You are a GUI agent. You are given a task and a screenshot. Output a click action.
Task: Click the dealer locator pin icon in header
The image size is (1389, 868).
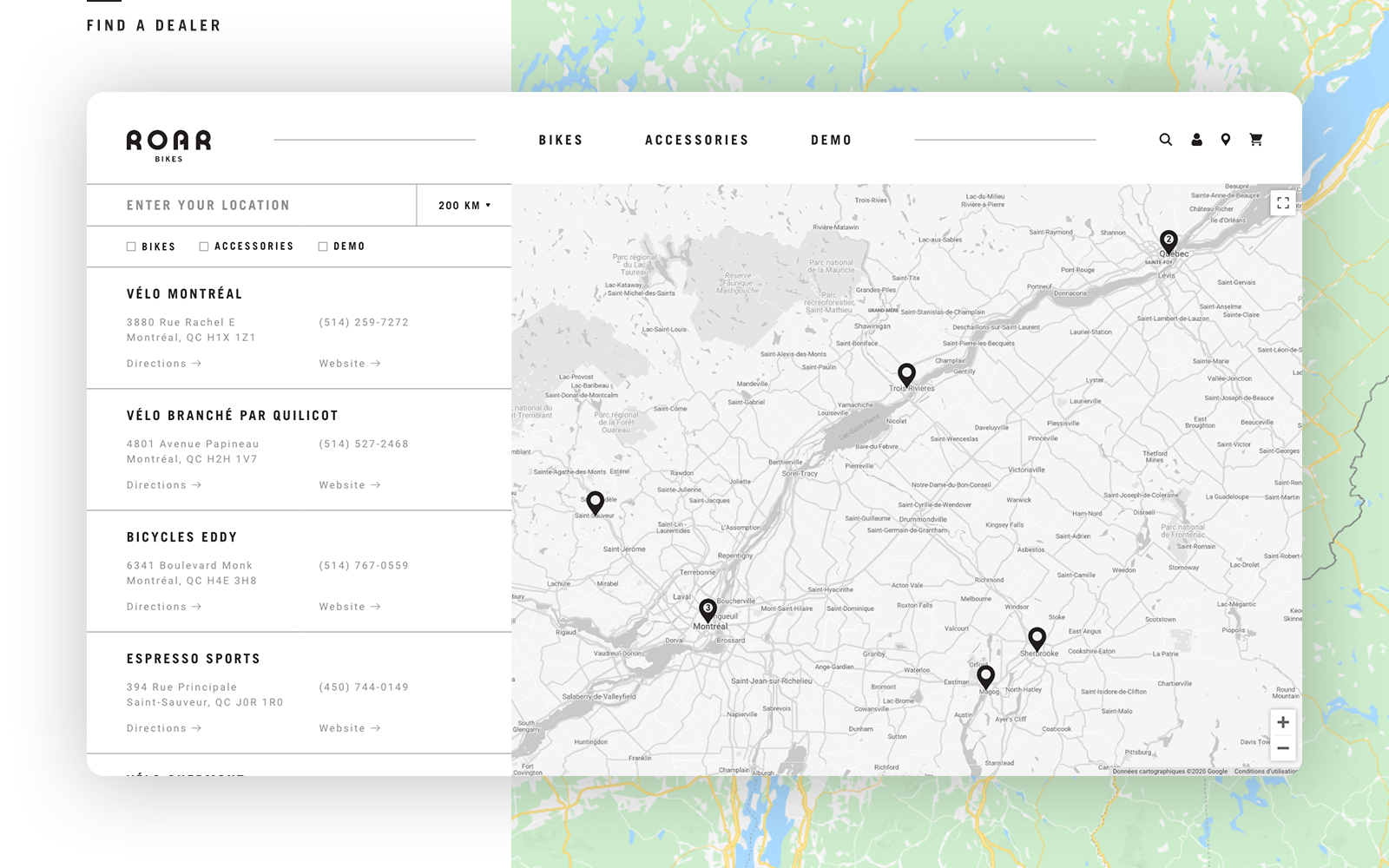click(1225, 140)
